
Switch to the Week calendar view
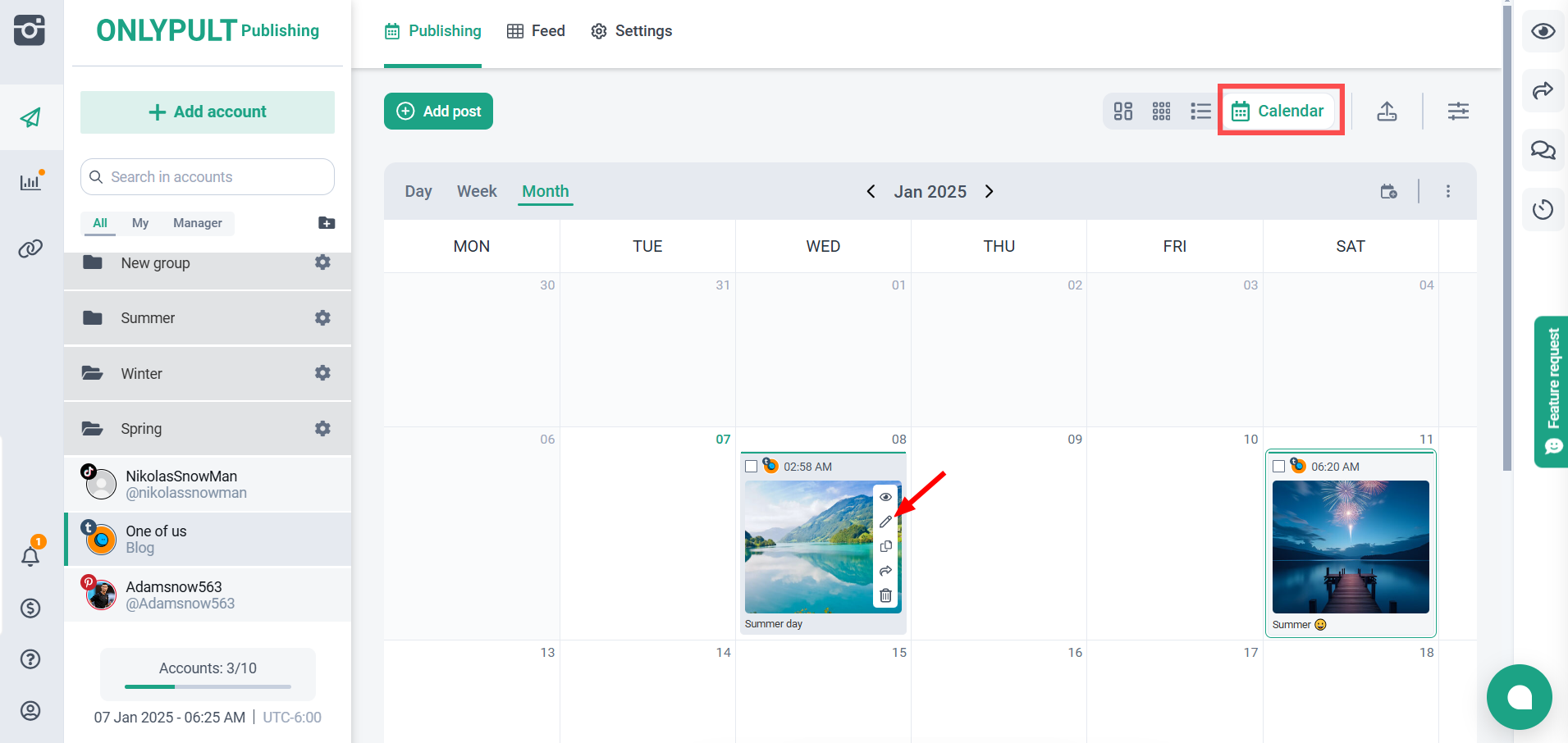tap(477, 191)
